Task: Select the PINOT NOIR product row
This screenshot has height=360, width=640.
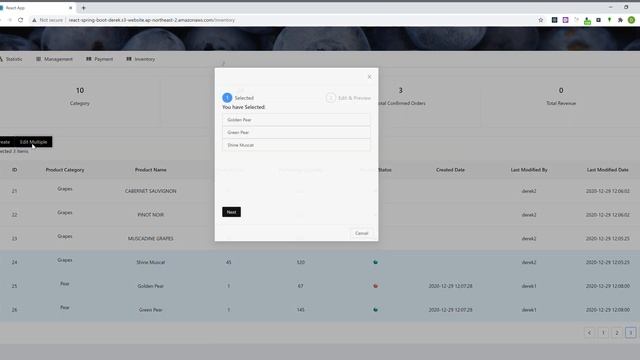Action: [320, 215]
